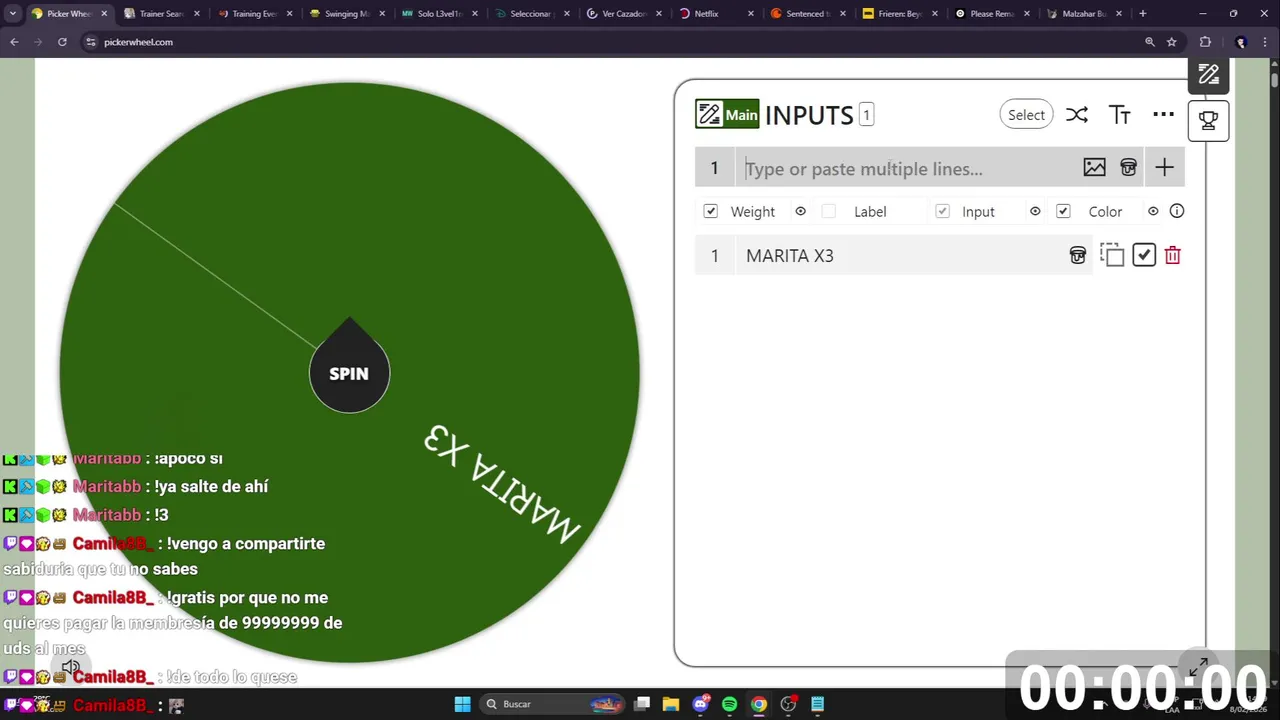Open Task View from the taskbar
1280x720 pixels.
click(x=642, y=704)
